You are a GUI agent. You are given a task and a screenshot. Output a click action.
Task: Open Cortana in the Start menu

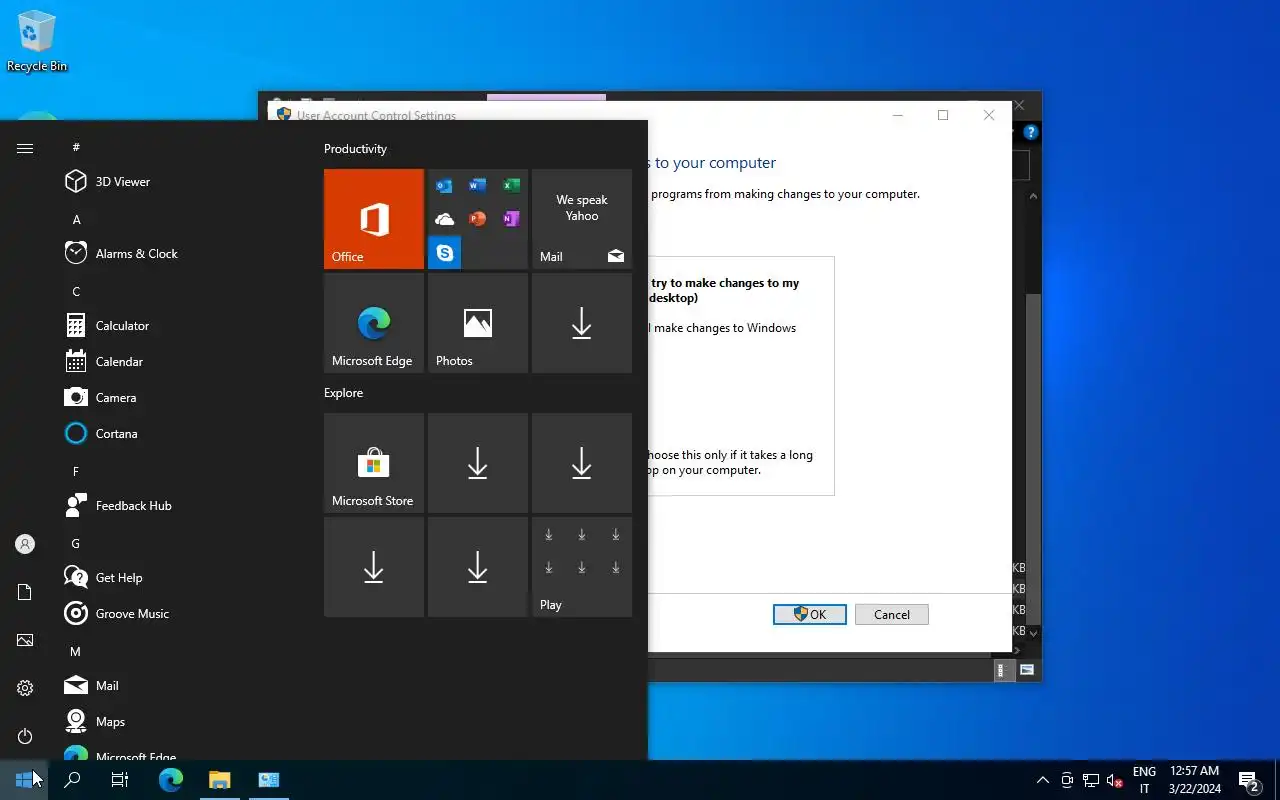point(180,434)
